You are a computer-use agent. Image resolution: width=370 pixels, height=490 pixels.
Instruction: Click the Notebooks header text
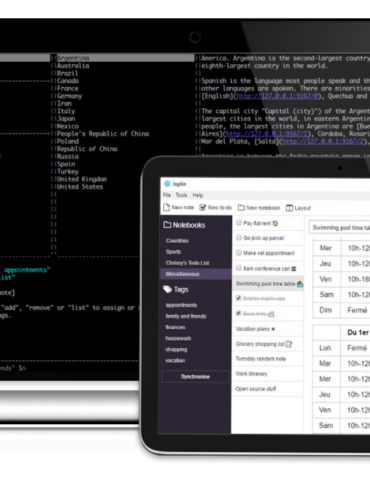[x=189, y=225]
